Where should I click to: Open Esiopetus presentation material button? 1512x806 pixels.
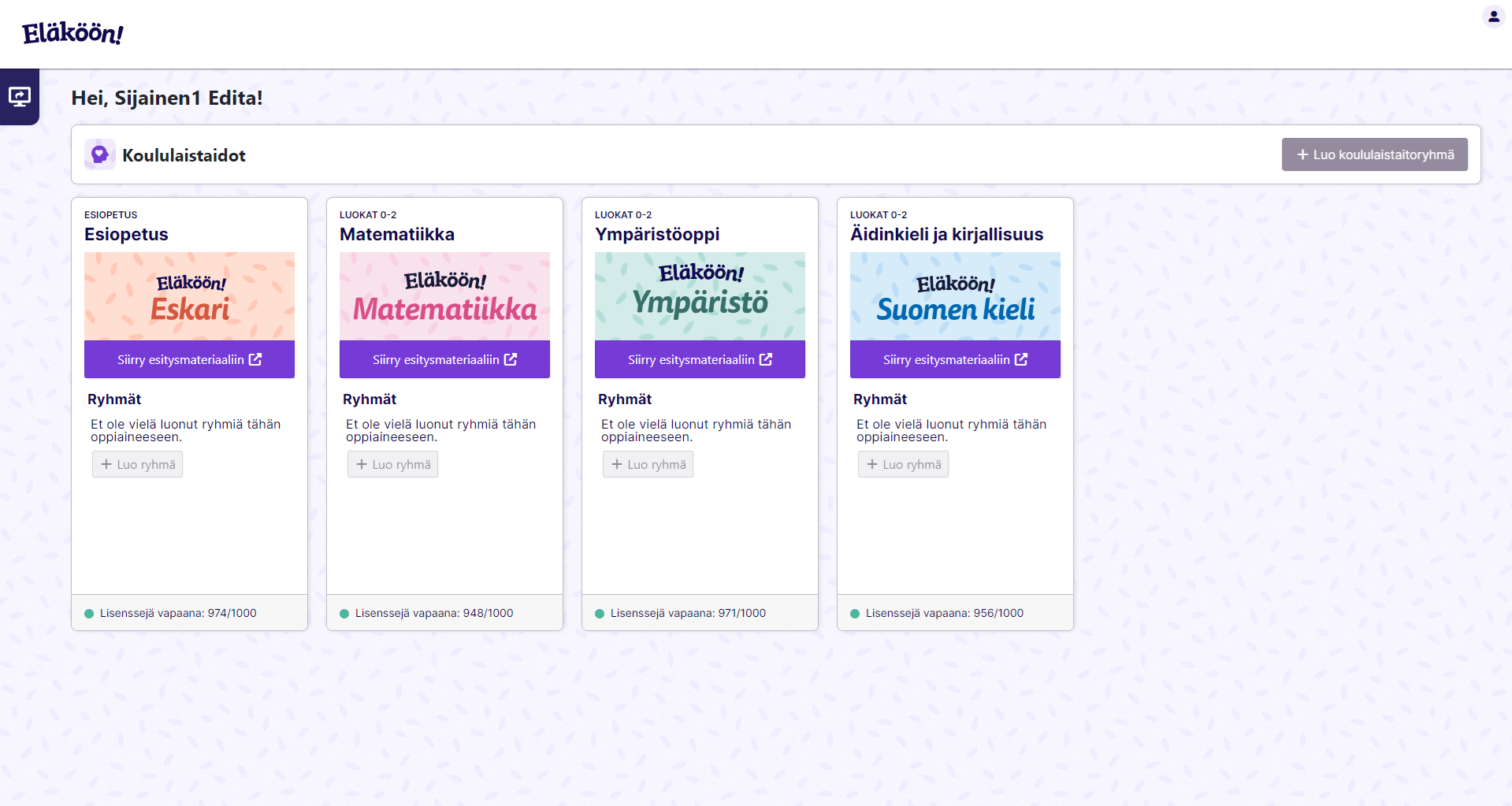(189, 359)
